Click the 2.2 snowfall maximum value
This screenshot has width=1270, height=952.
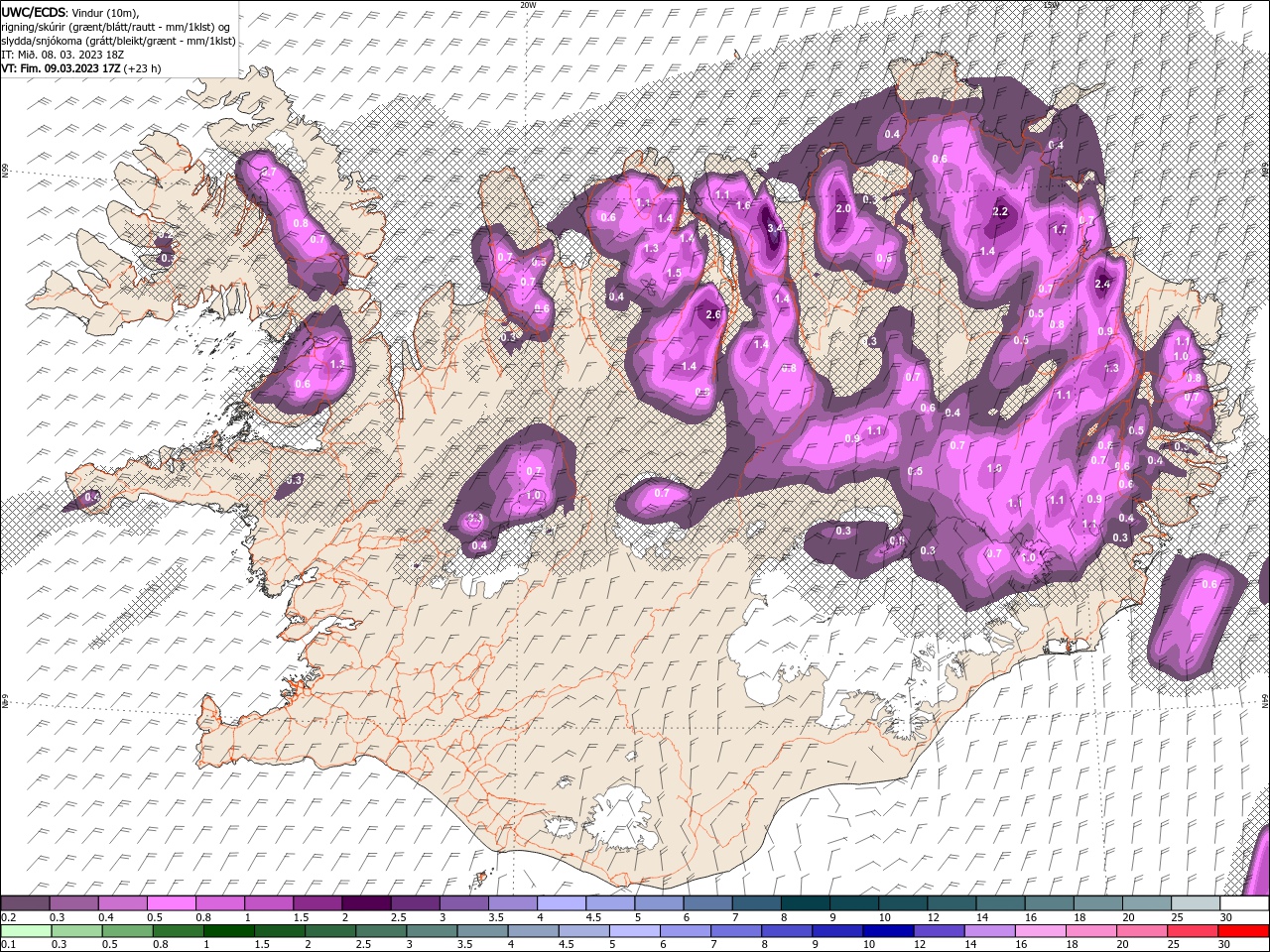(x=1000, y=211)
